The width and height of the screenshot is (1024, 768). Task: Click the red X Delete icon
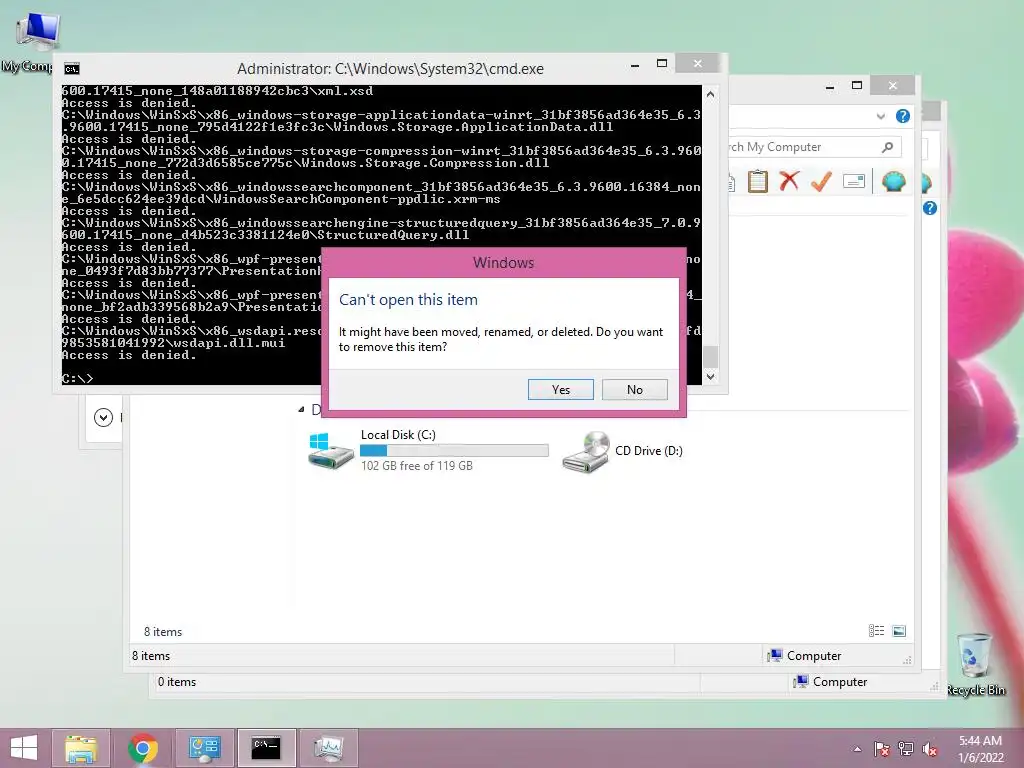coord(789,181)
